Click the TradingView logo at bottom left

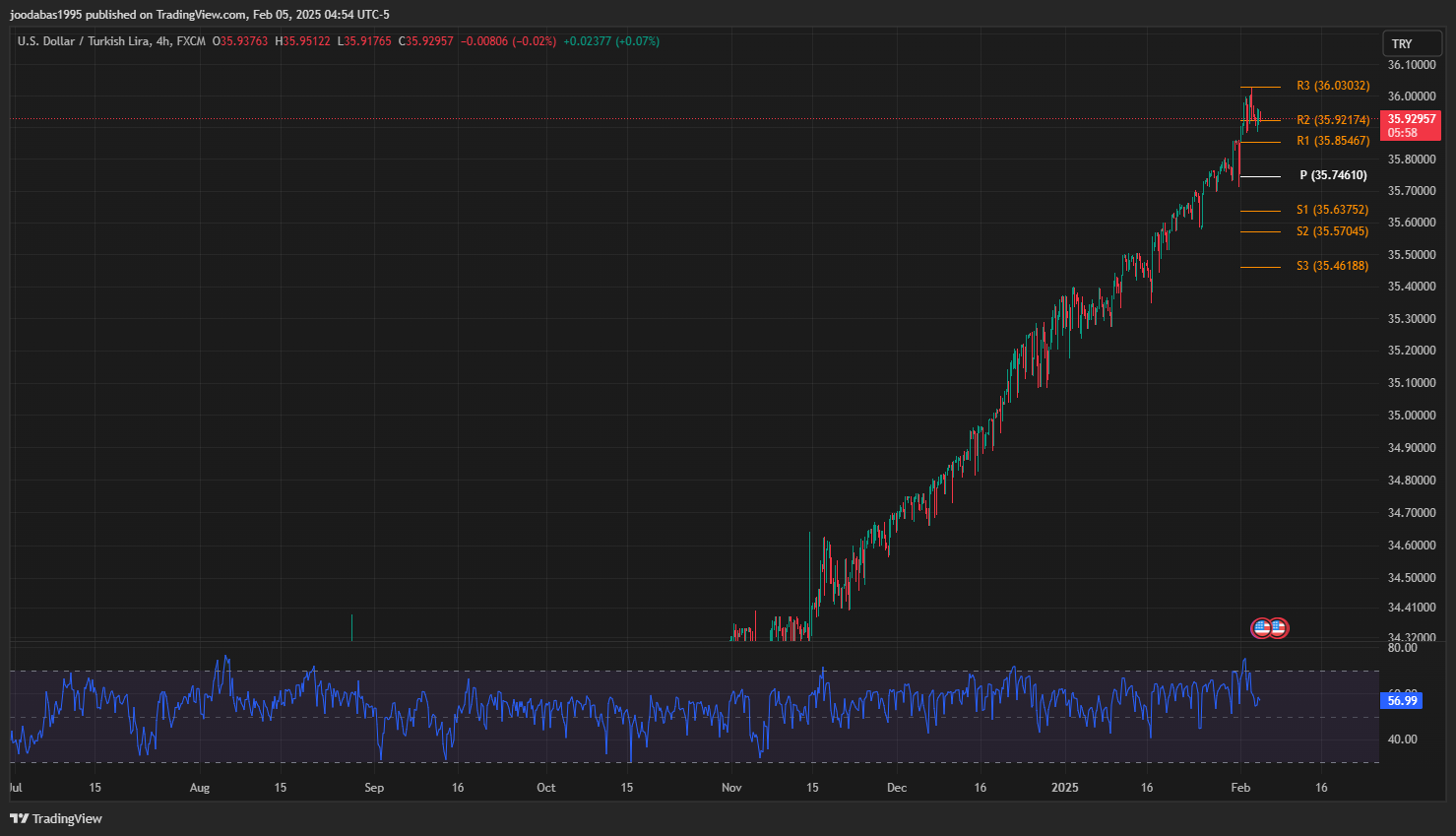[x=56, y=818]
